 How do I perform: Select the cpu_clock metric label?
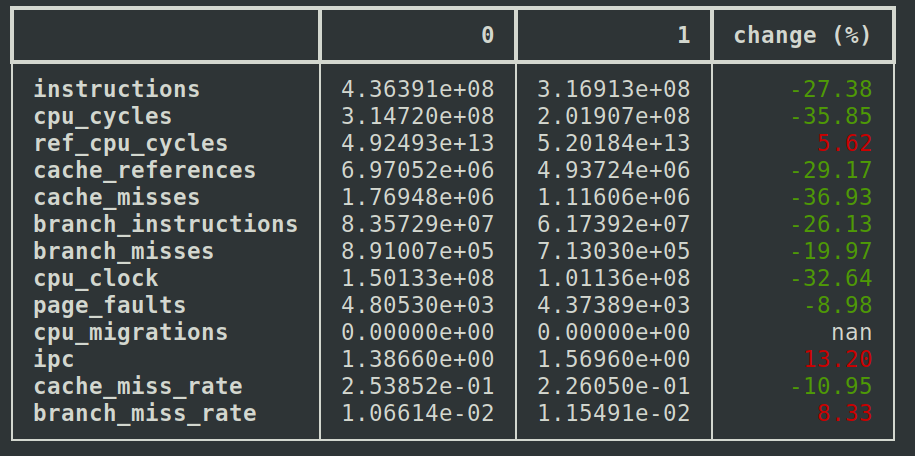tap(96, 278)
